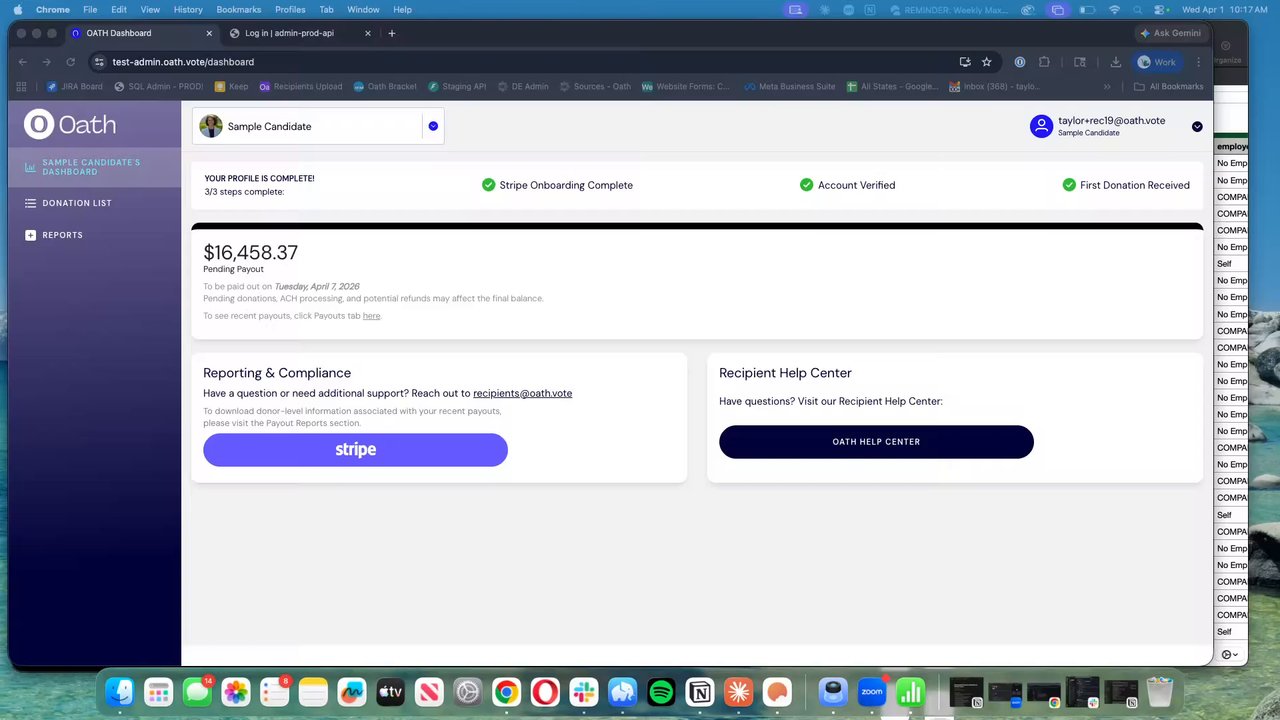Open the Profiles menu in menu bar
The width and height of the screenshot is (1280, 720).
click(x=290, y=9)
